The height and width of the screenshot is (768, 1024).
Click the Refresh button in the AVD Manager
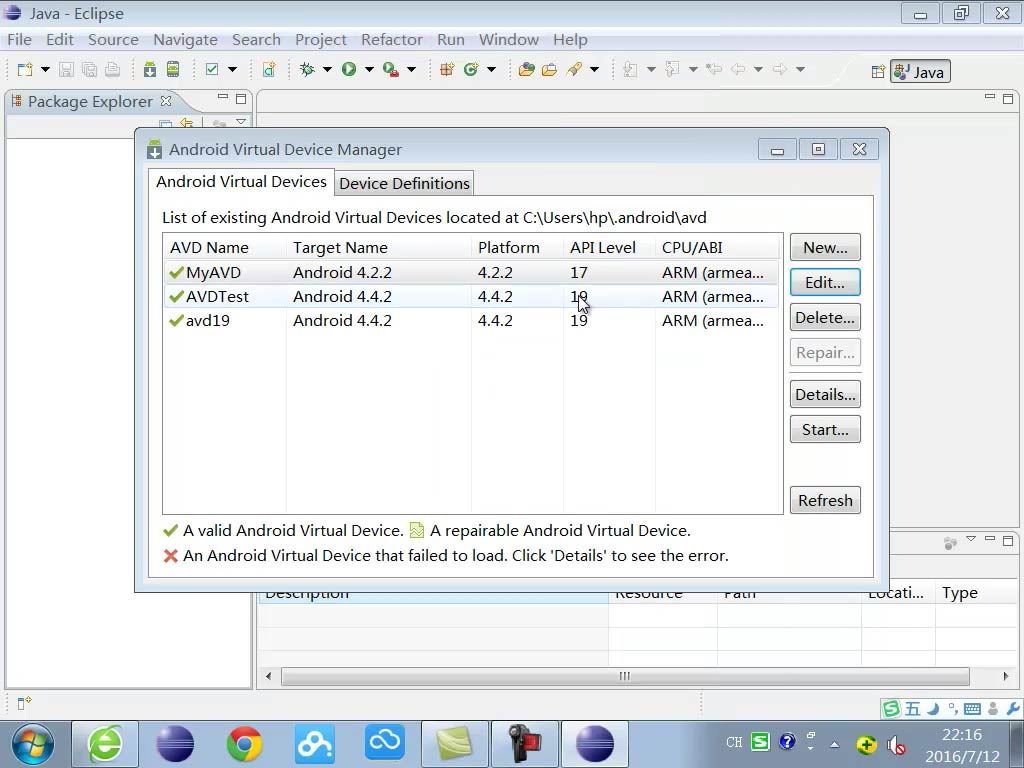pos(825,500)
